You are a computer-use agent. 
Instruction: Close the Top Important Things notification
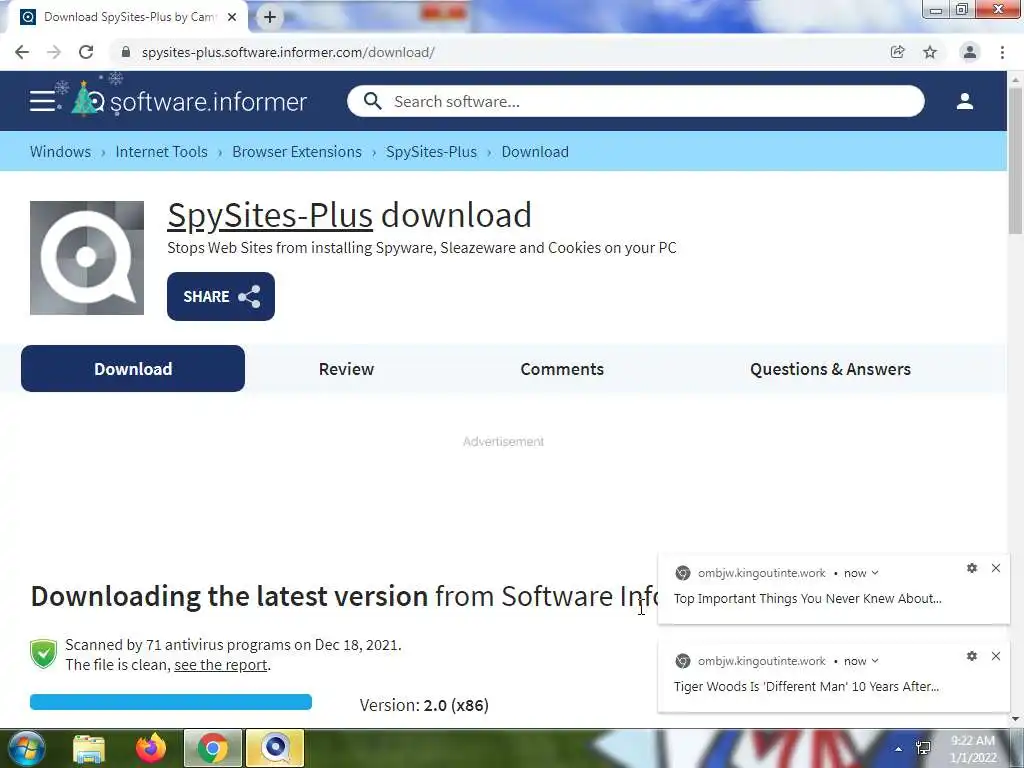(x=996, y=568)
